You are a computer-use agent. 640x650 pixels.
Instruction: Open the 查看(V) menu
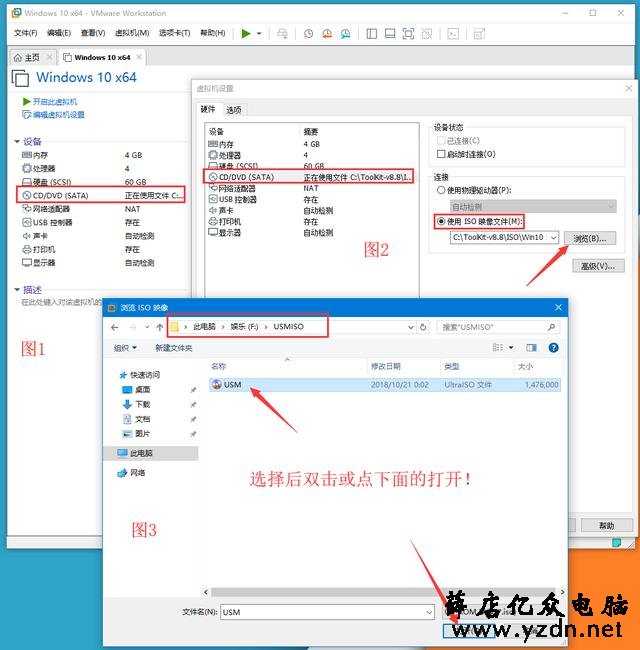[92, 33]
